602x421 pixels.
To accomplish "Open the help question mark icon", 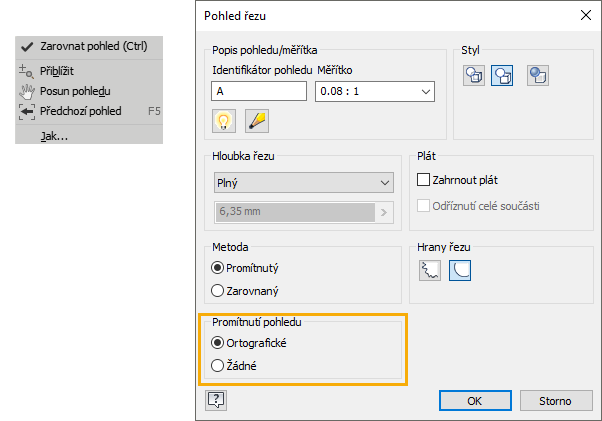I will click(x=214, y=400).
